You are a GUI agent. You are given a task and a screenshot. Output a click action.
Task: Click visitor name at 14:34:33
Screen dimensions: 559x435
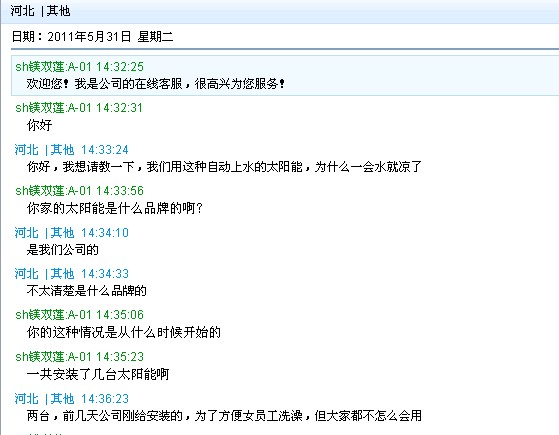[44, 274]
